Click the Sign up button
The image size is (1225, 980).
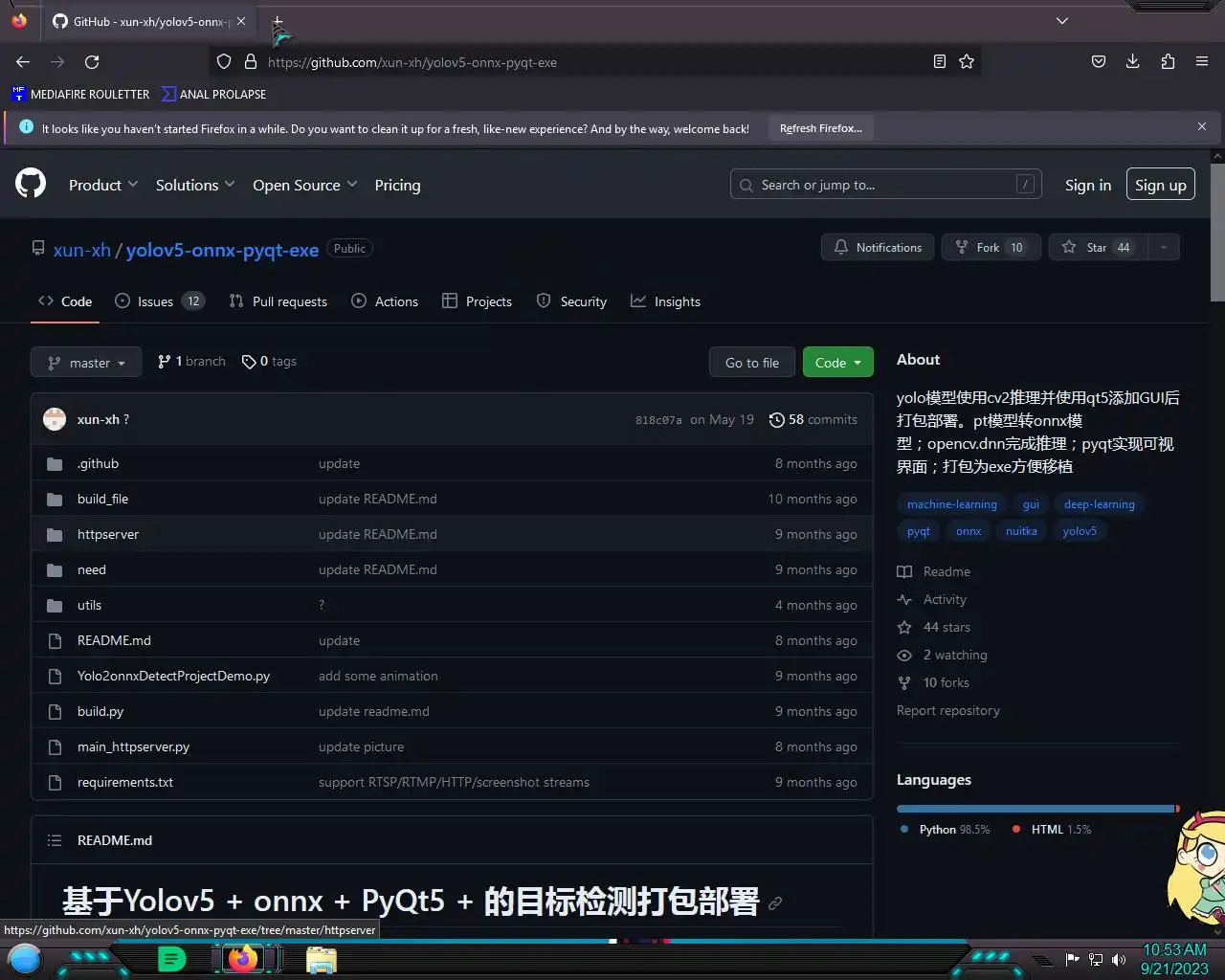click(1160, 185)
